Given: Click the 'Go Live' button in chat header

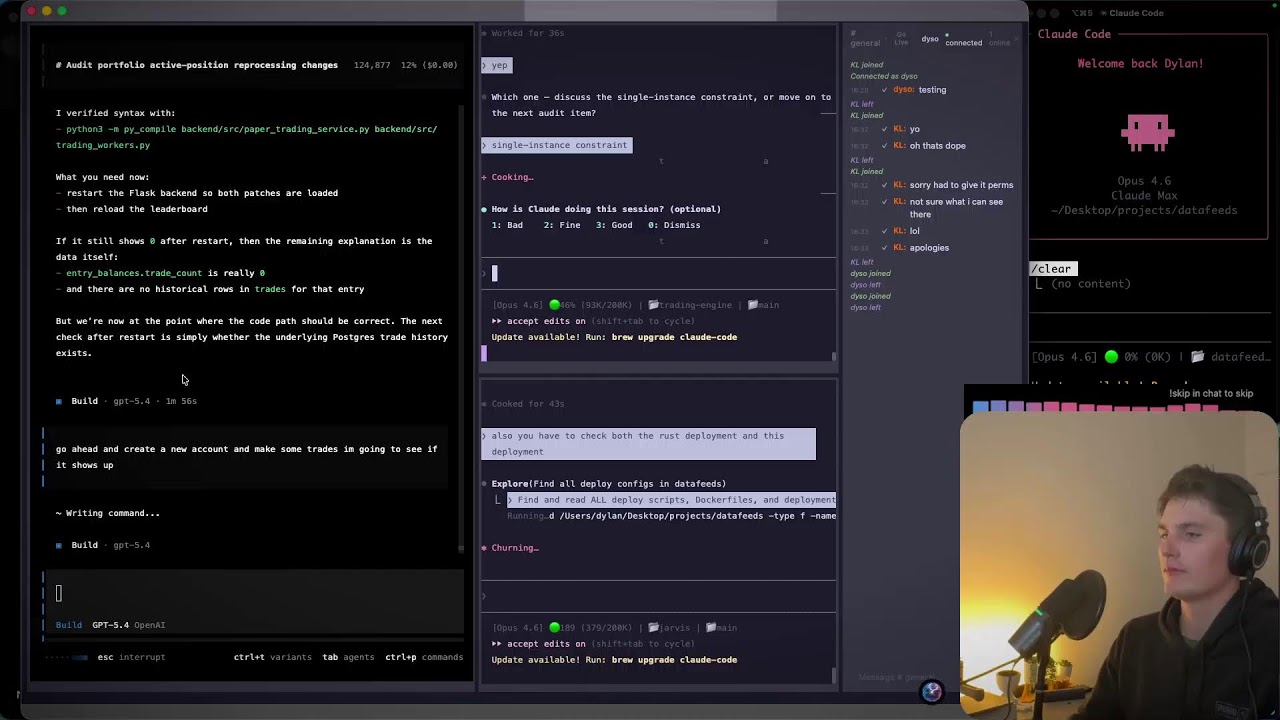Looking at the screenshot, I should (901, 39).
